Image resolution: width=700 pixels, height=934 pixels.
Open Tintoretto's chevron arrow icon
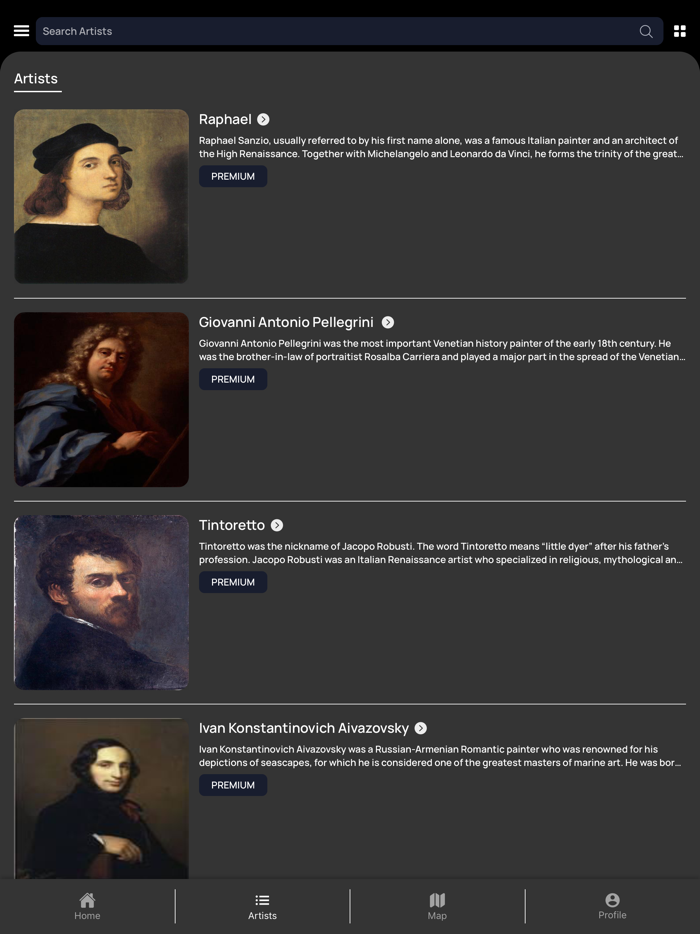[x=277, y=525]
